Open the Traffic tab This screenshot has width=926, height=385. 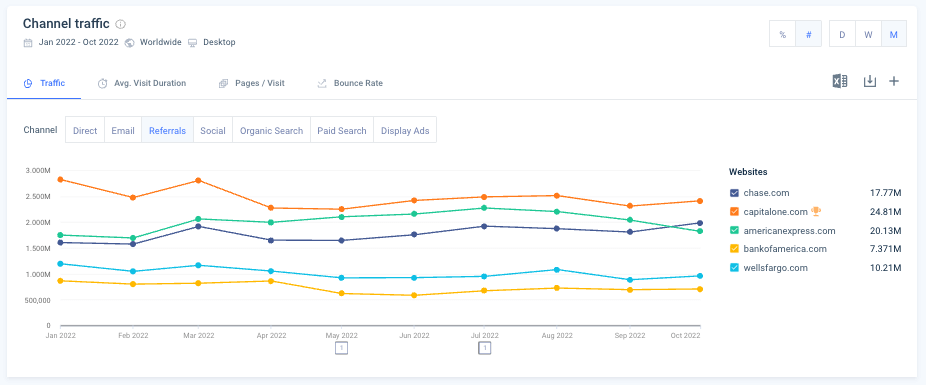coord(44,83)
